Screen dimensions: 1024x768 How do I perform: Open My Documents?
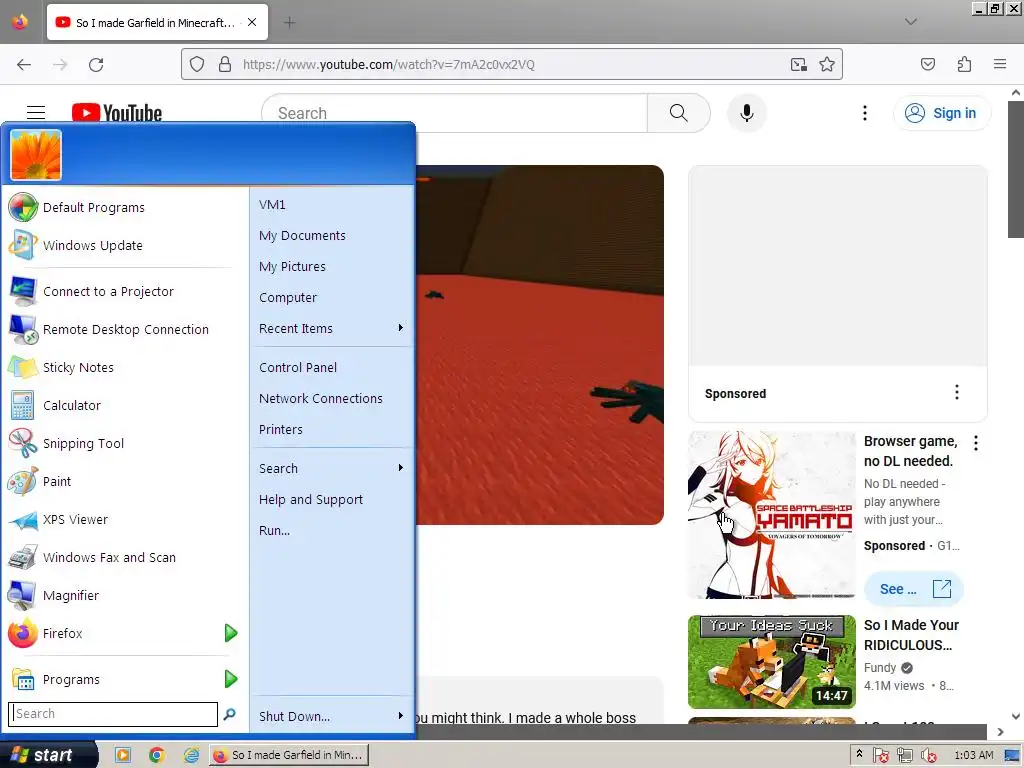[x=302, y=236]
